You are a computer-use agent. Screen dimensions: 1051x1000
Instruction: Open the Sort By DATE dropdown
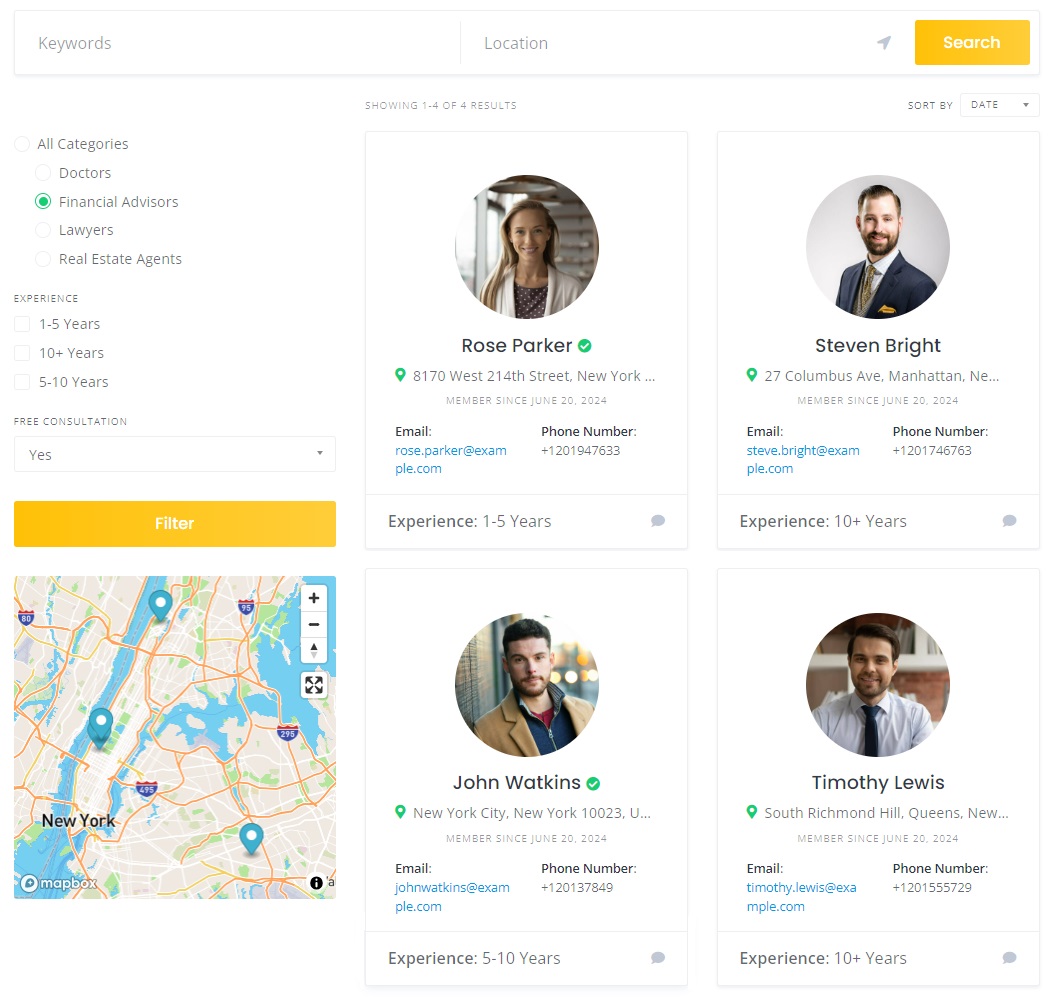998,104
